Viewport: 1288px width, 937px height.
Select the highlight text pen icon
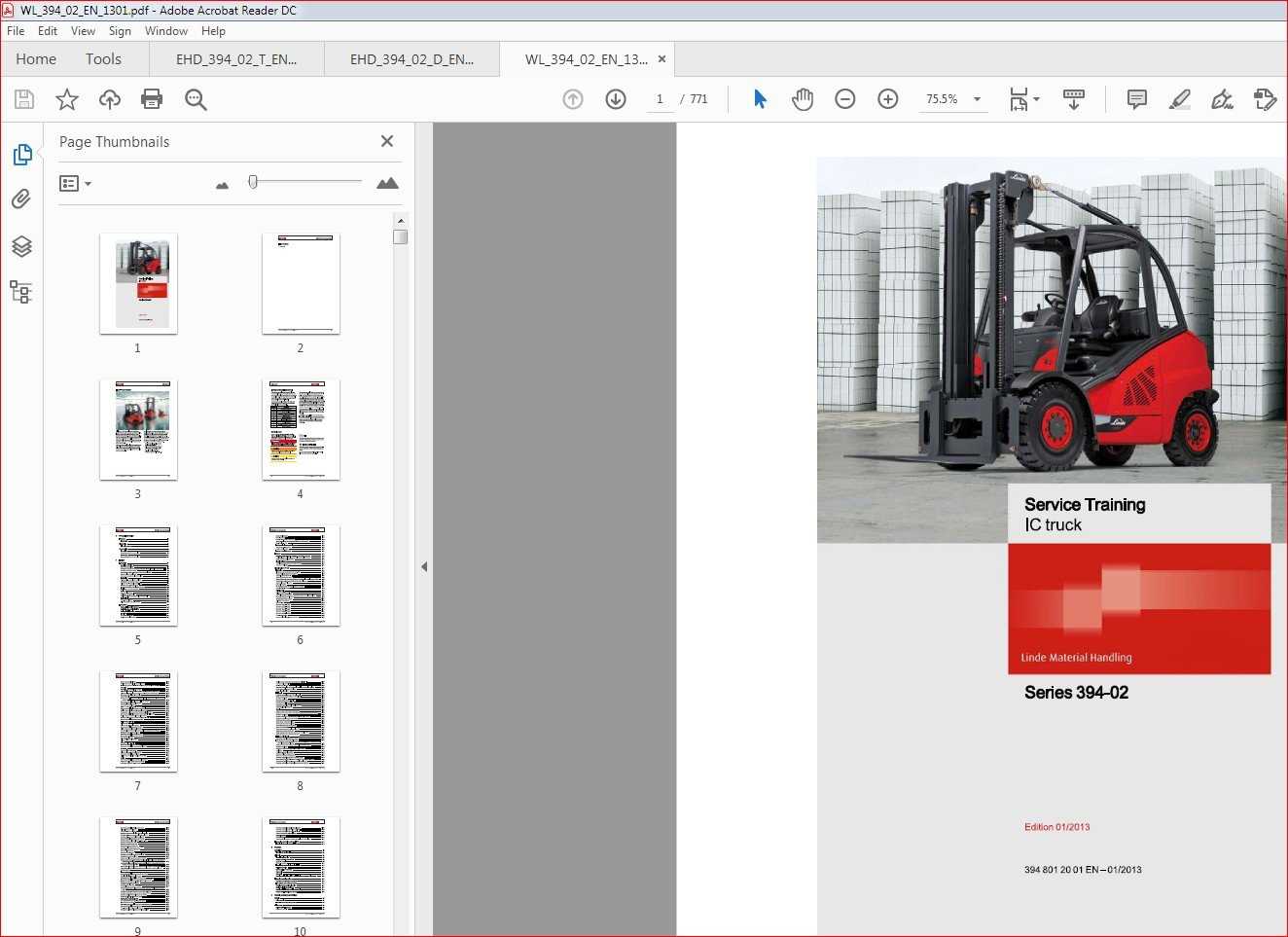tap(1179, 99)
